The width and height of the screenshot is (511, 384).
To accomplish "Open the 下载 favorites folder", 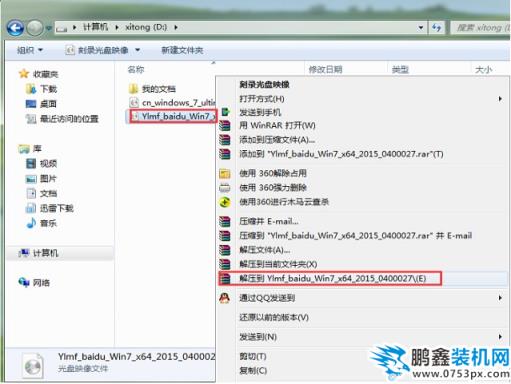I will coord(41,89).
